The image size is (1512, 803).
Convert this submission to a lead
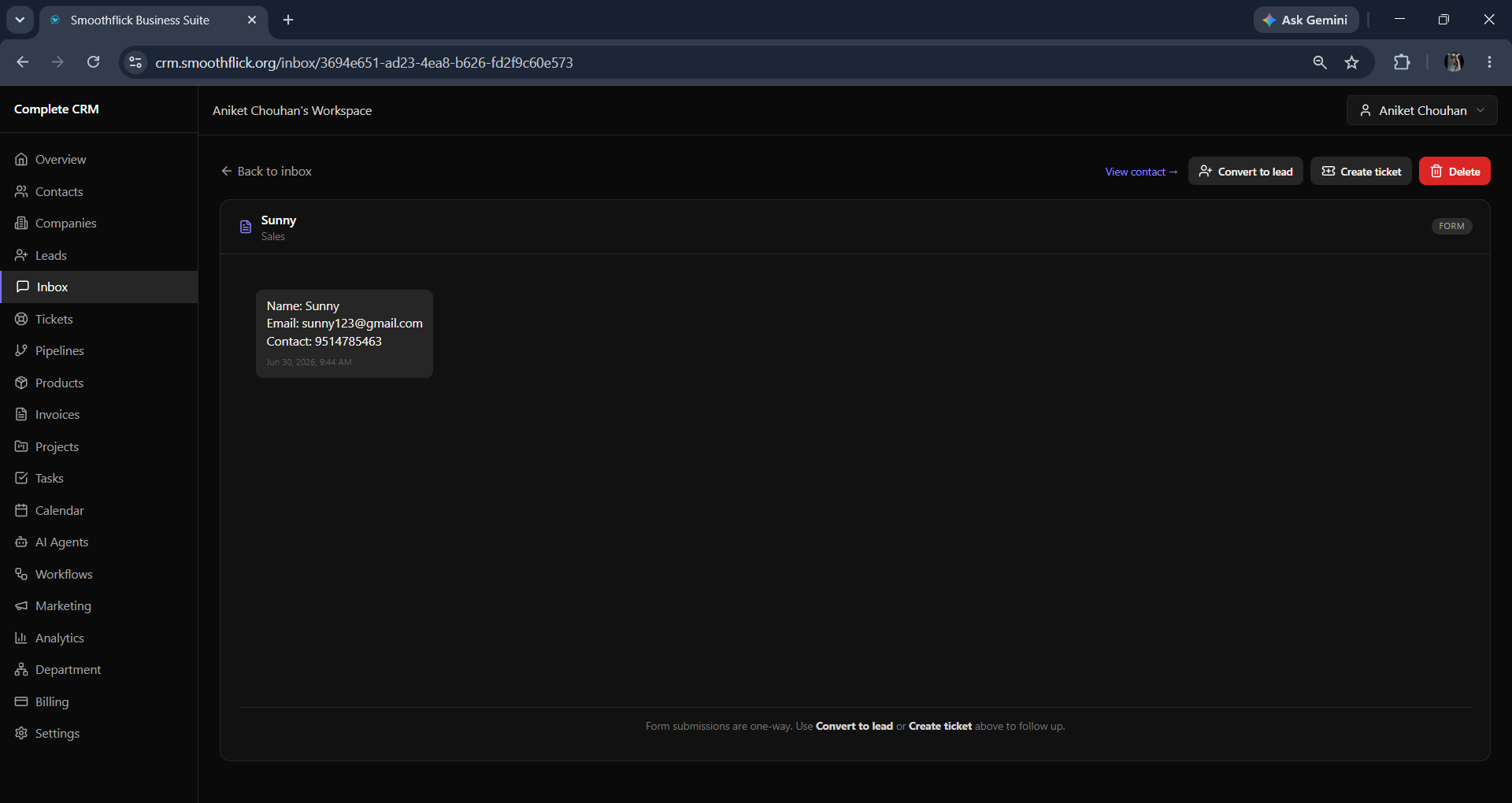[x=1246, y=171]
